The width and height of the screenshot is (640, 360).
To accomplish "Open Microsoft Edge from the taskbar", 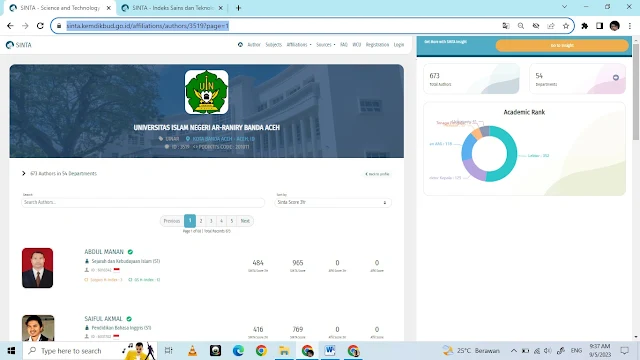I will point(238,351).
